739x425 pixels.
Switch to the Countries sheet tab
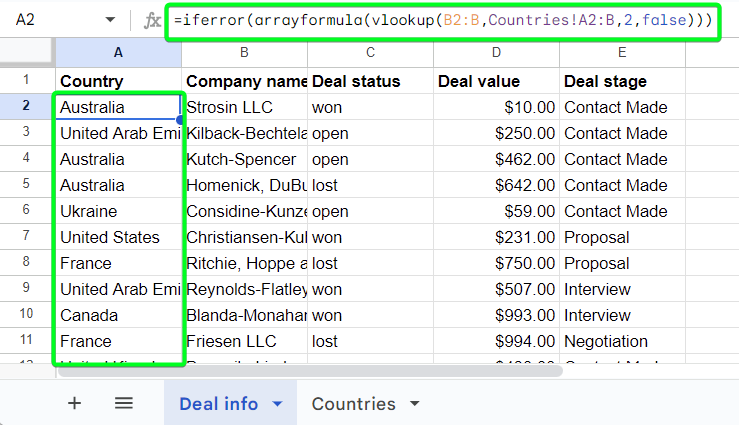click(353, 404)
